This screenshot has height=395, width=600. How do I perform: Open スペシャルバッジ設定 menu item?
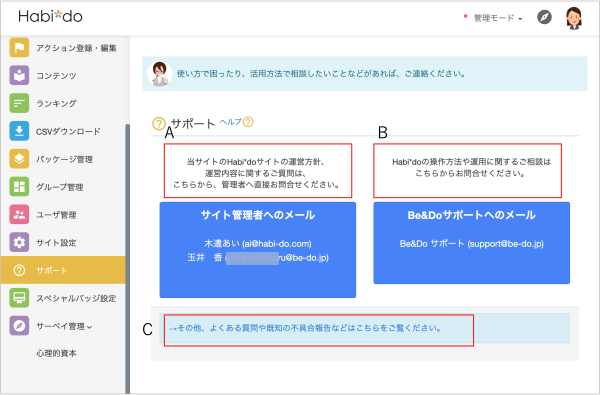76,298
